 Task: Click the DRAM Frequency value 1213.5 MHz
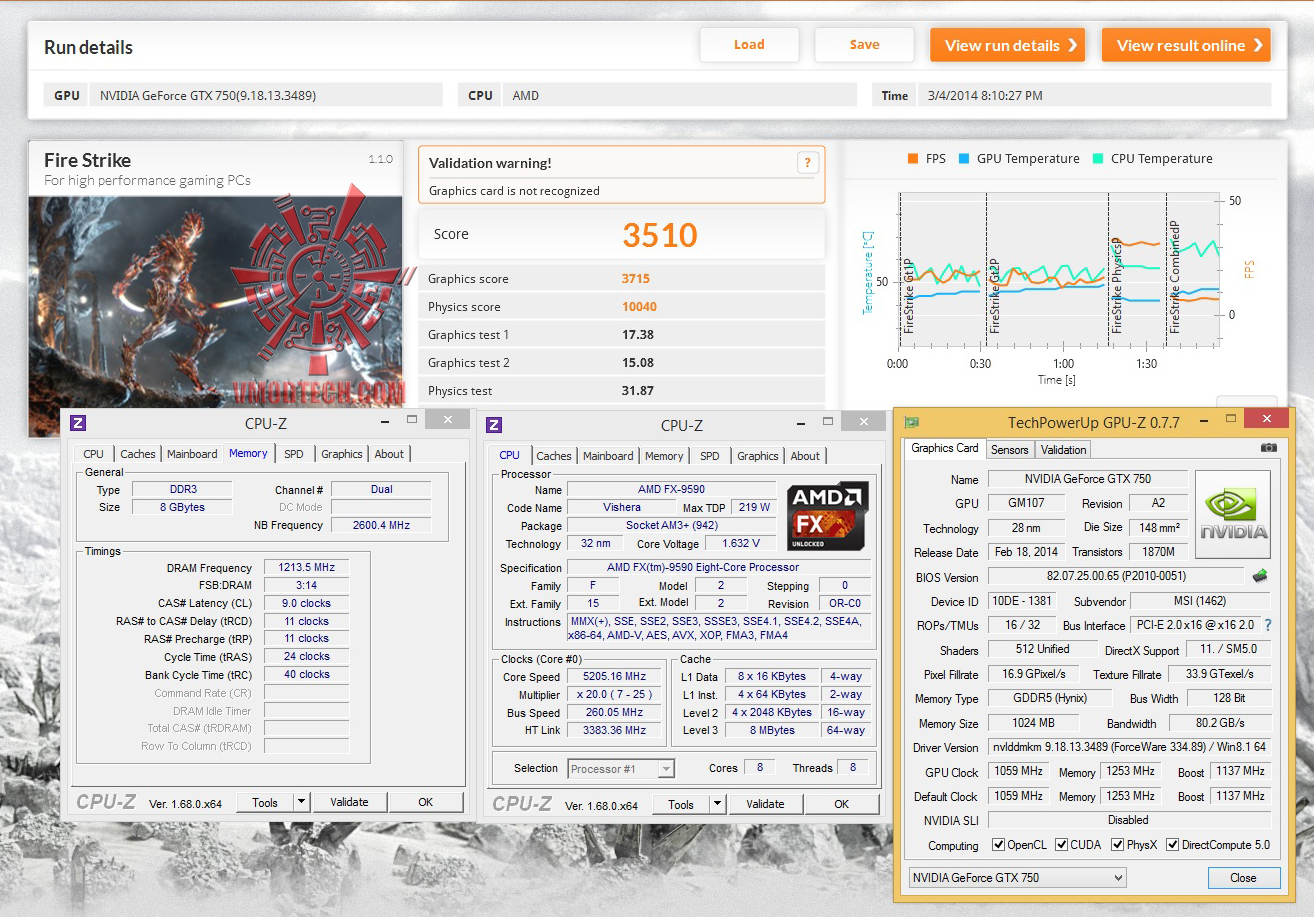(306, 568)
